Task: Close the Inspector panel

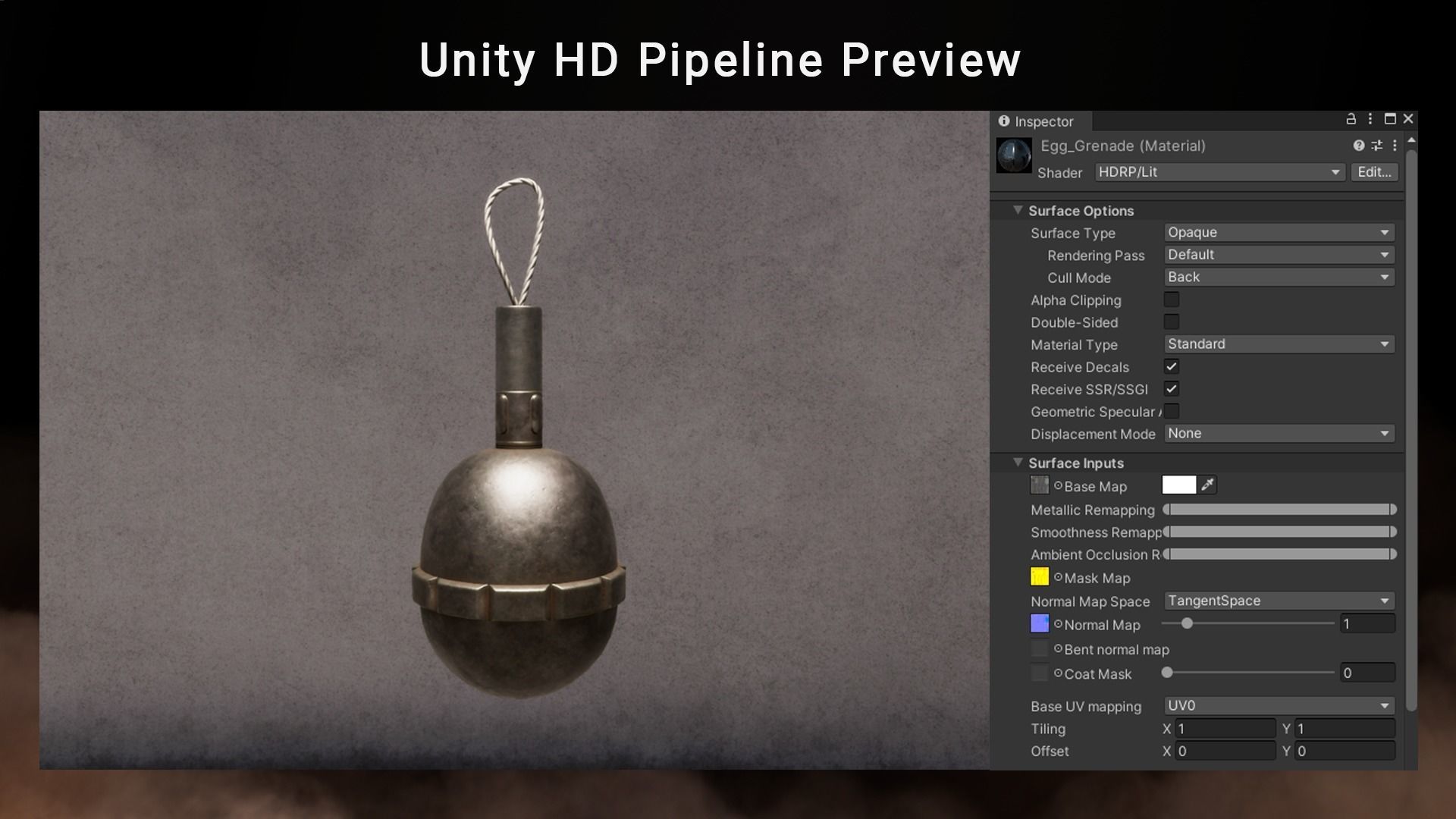Action: click(x=1408, y=119)
